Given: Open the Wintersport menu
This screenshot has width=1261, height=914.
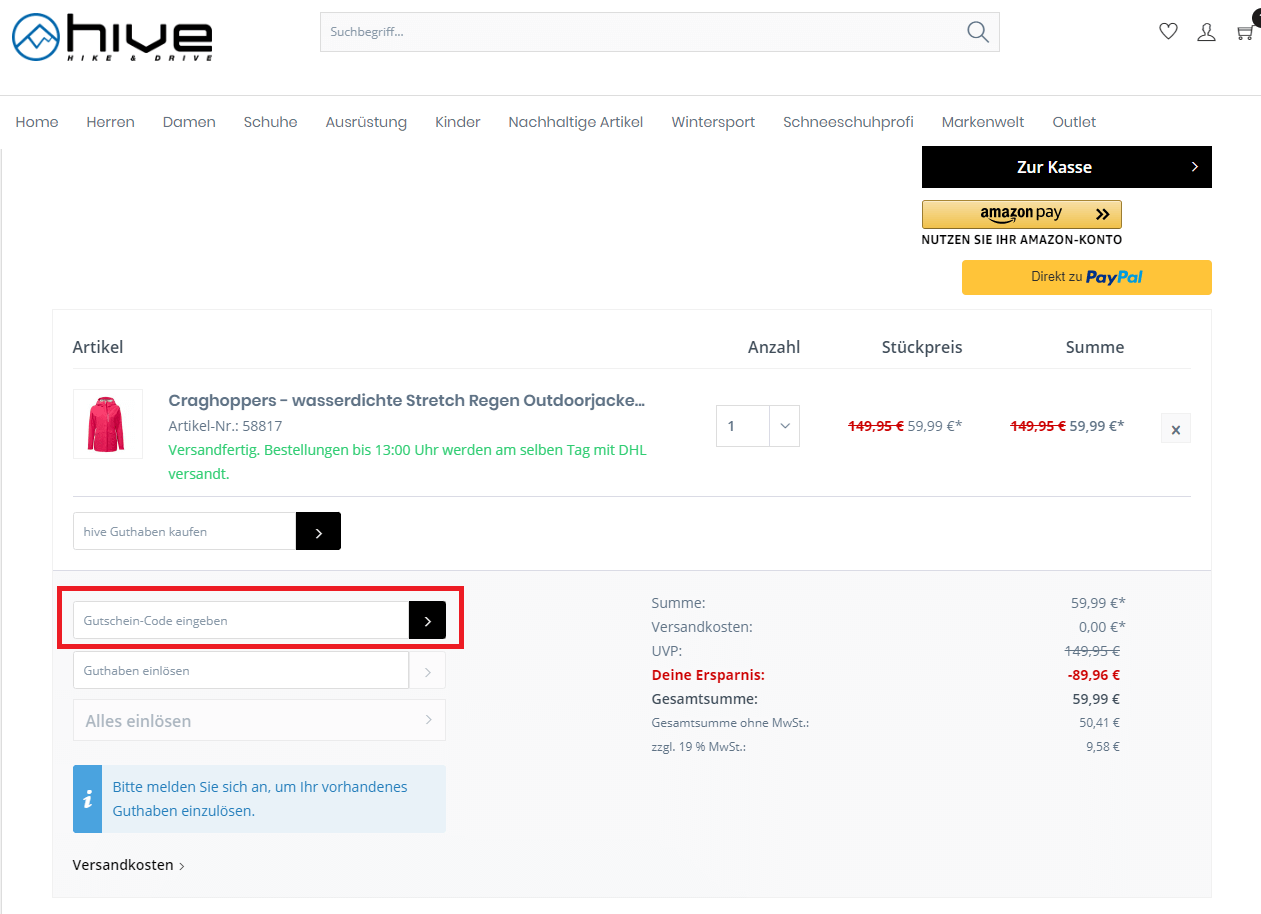Looking at the screenshot, I should pos(713,122).
